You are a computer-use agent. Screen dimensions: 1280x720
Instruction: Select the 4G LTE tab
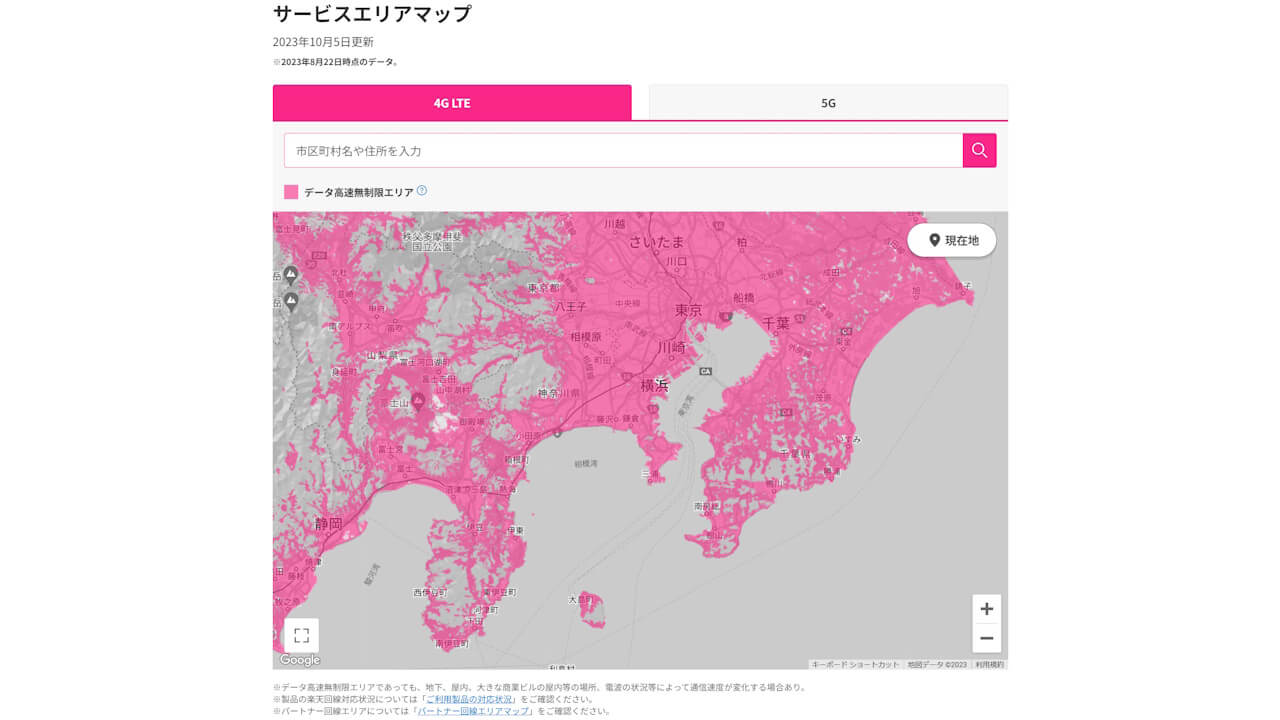point(452,102)
